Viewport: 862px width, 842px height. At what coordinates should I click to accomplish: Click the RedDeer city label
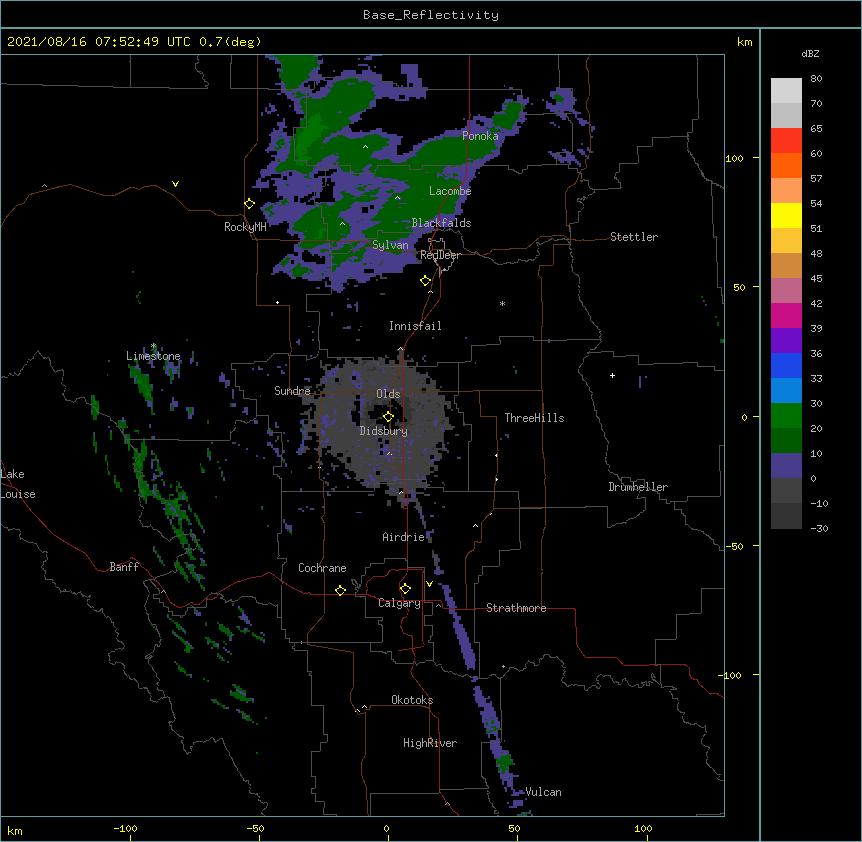[x=440, y=255]
